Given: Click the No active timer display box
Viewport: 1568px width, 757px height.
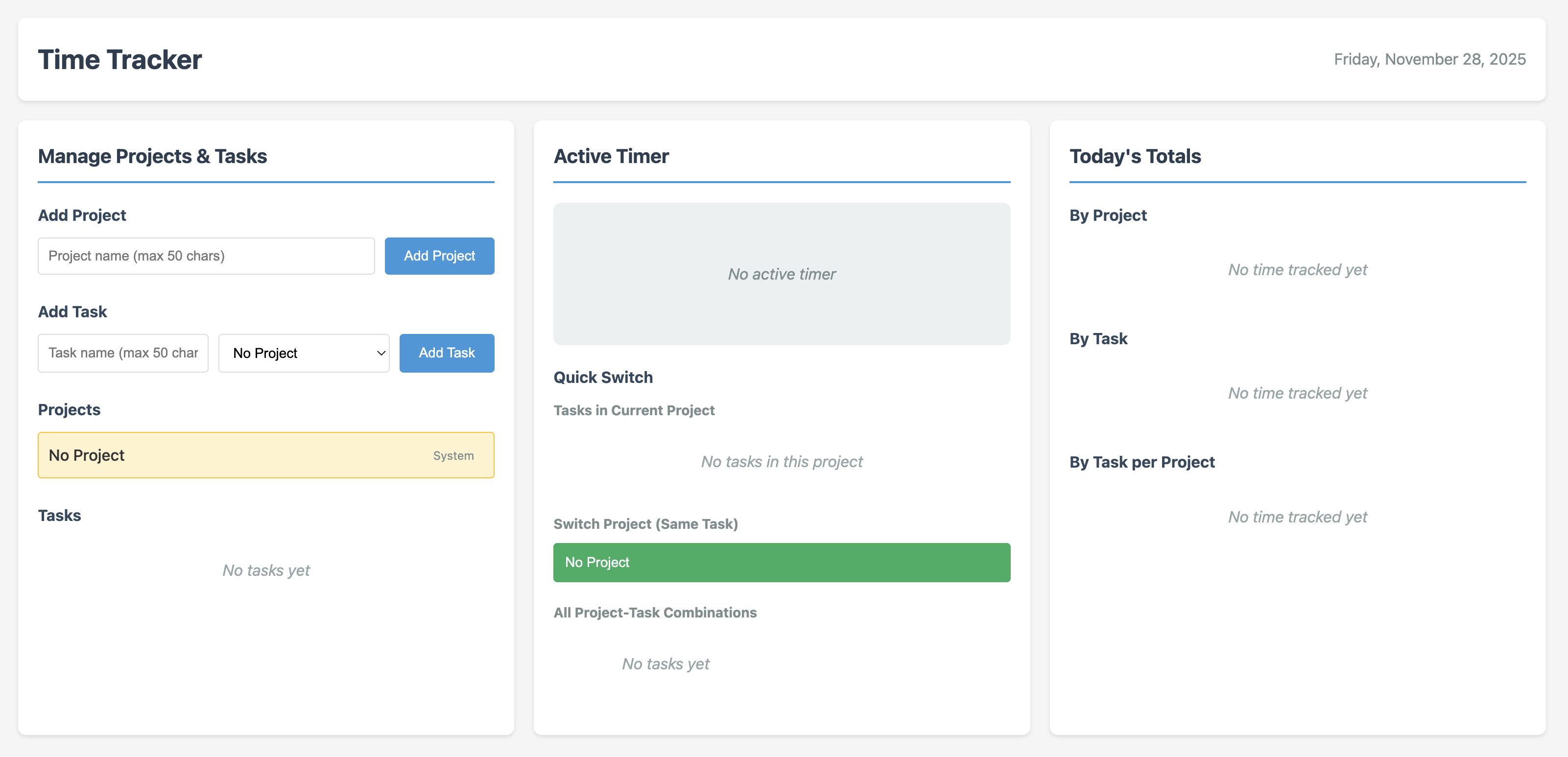Looking at the screenshot, I should point(782,274).
